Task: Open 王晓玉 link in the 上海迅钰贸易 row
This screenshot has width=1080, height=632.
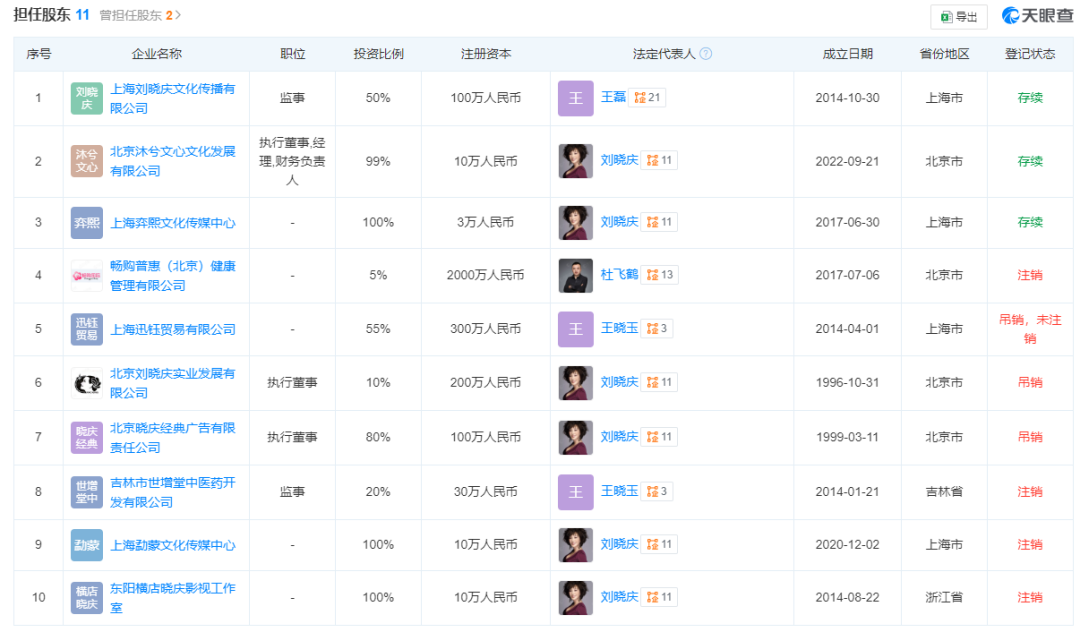Action: [619, 328]
